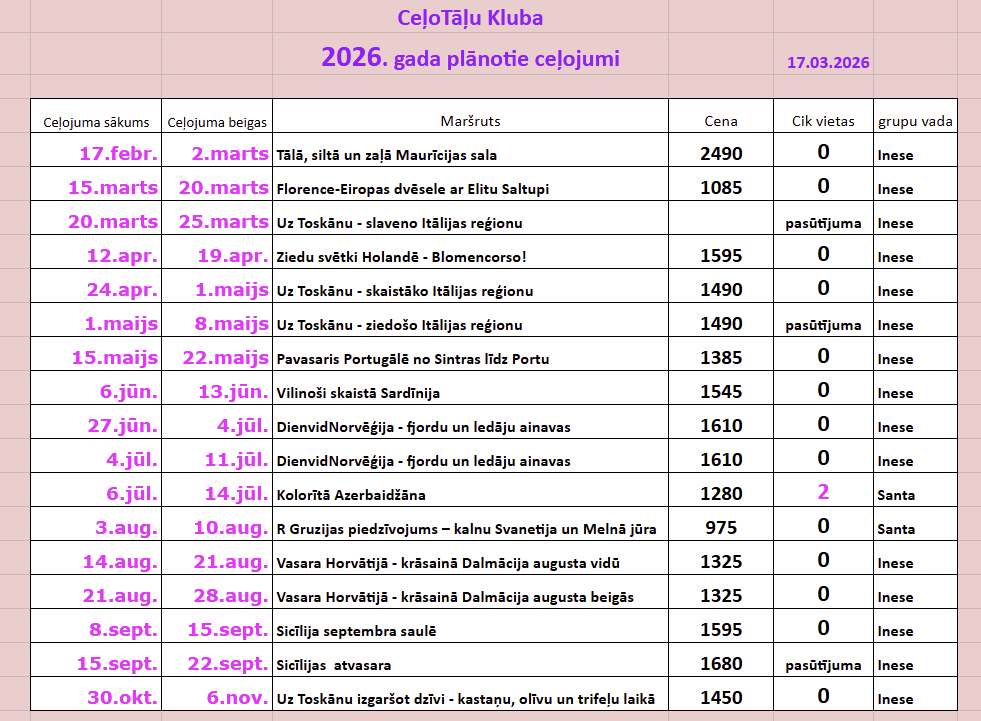This screenshot has width=981, height=721.
Task: Select the 'Cik vietas' column header
Action: click(823, 121)
